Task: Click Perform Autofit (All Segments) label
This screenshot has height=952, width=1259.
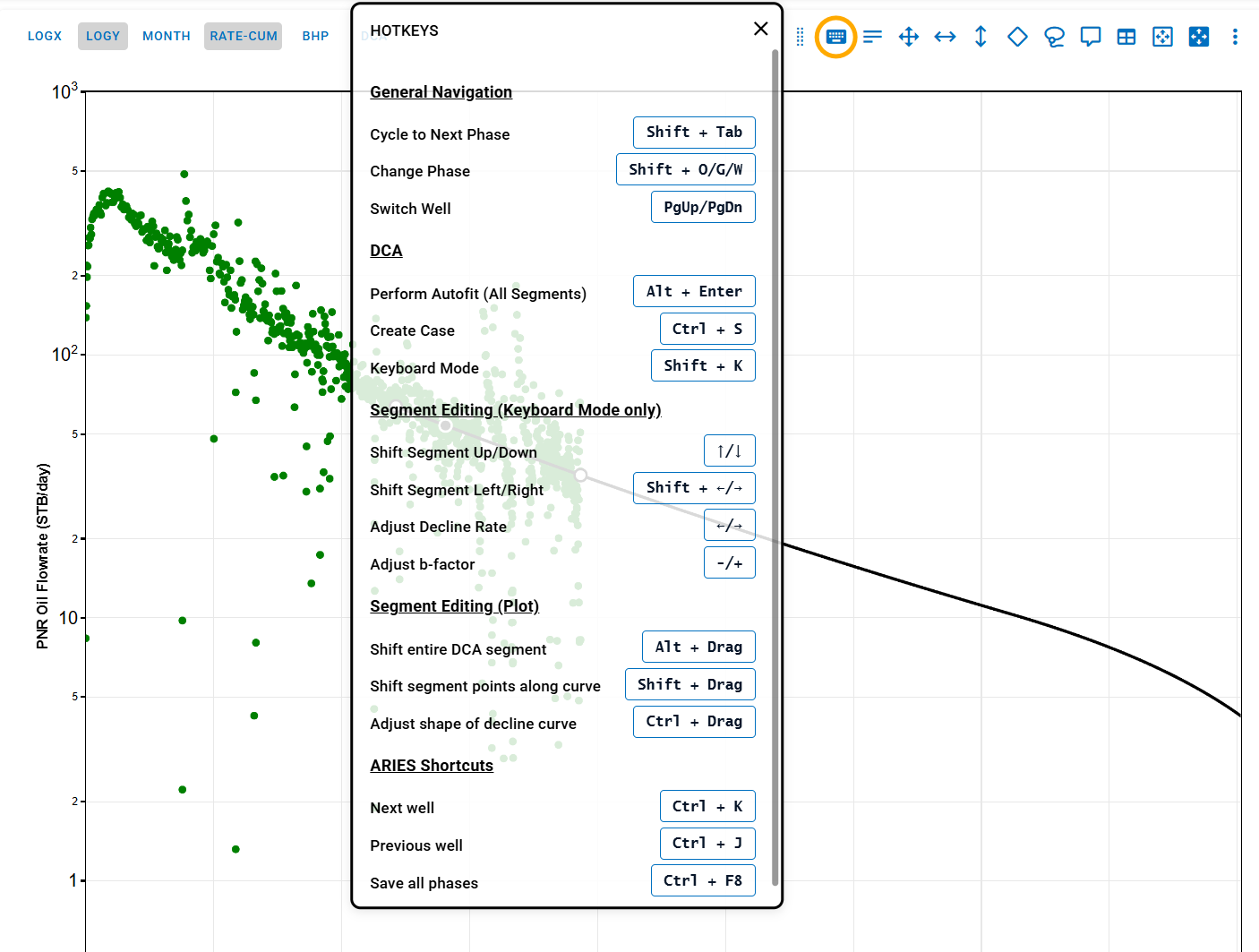Action: 478,294
